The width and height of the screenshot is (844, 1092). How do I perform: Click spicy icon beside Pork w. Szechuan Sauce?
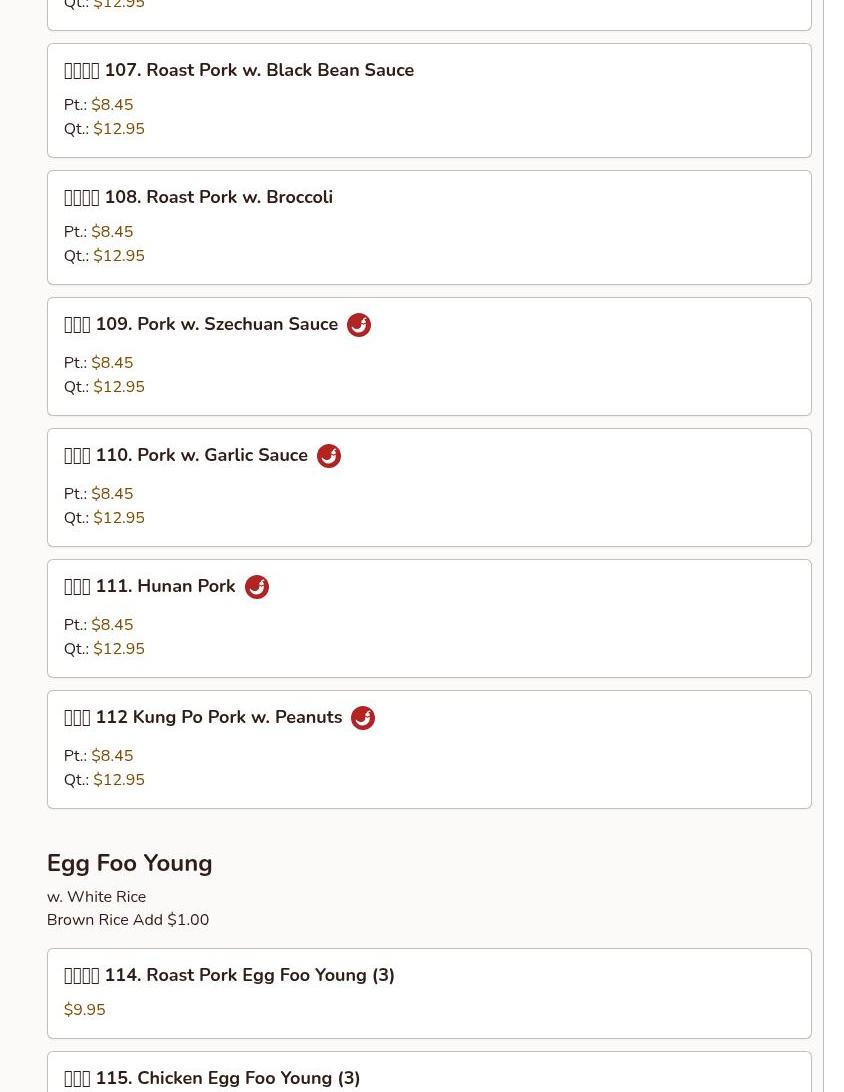click(x=359, y=325)
